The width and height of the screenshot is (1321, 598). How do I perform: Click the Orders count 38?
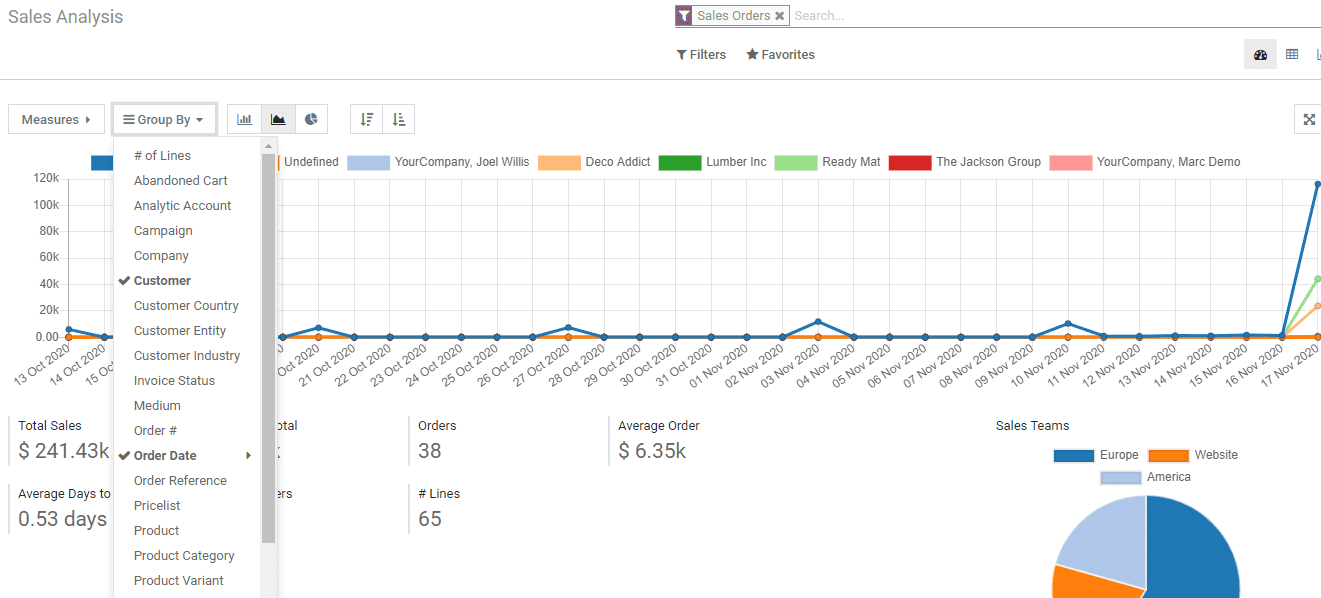(x=430, y=451)
